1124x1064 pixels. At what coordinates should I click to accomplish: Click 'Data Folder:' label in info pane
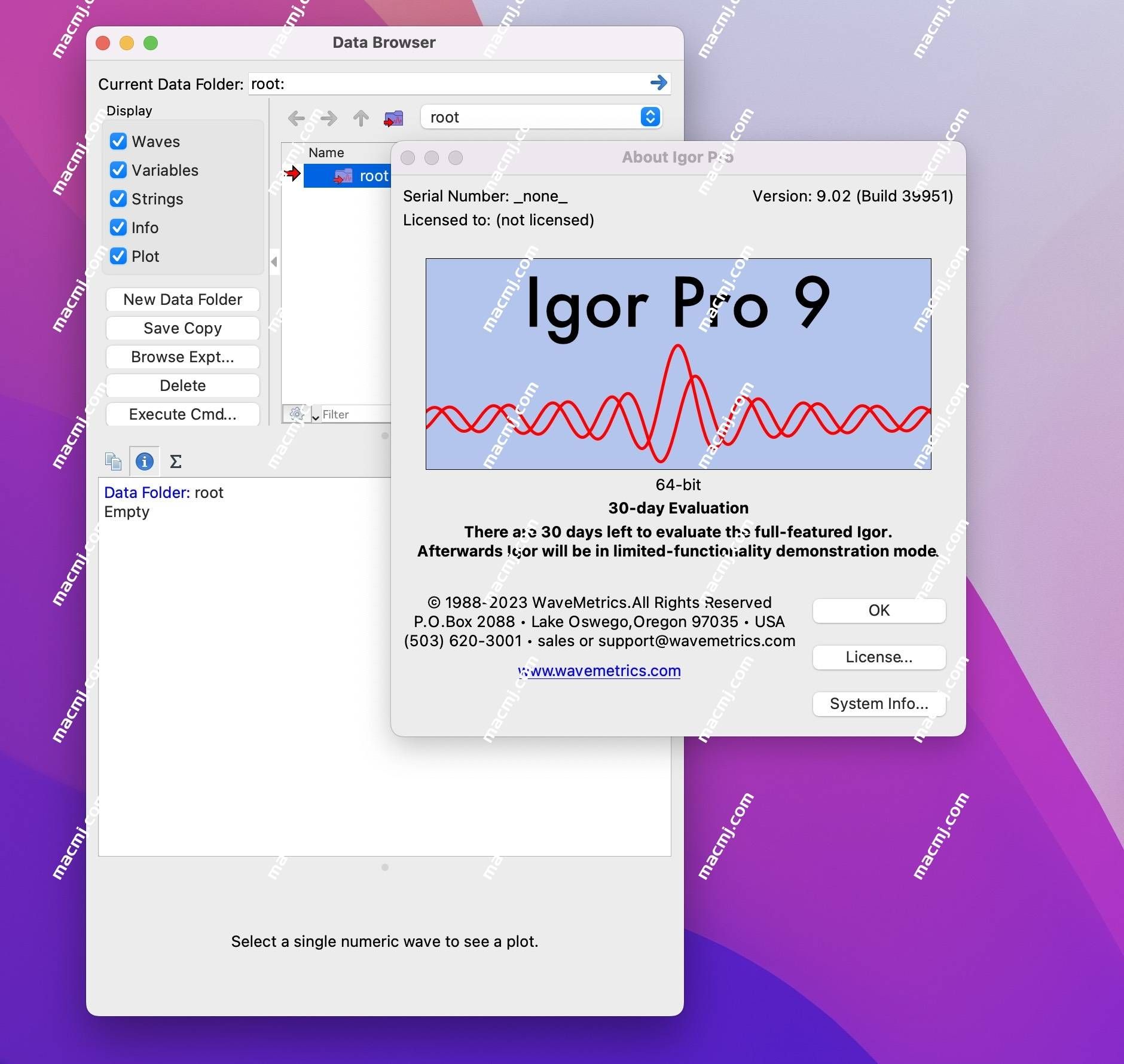(x=147, y=493)
